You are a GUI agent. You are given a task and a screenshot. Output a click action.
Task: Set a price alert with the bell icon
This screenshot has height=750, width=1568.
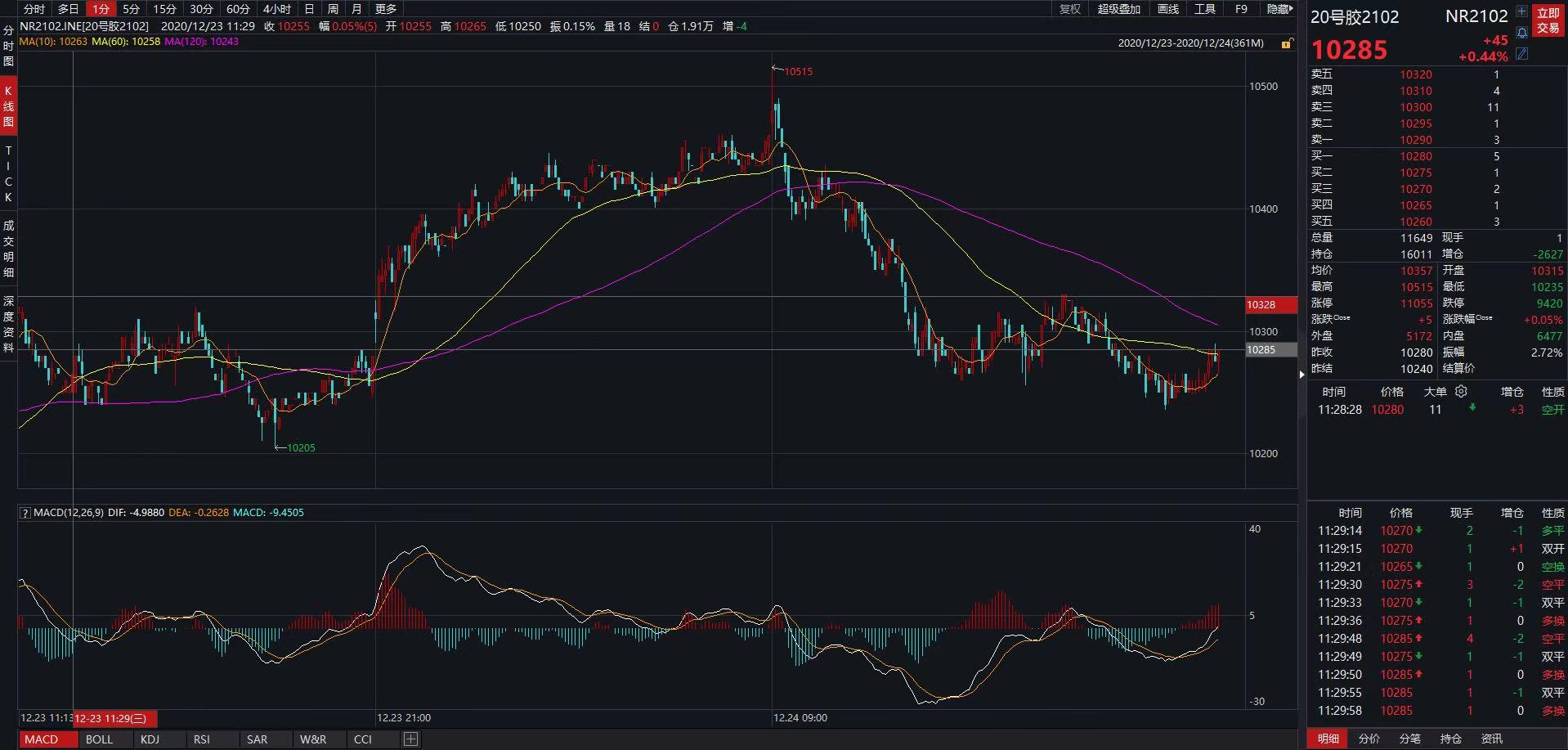1521,33
